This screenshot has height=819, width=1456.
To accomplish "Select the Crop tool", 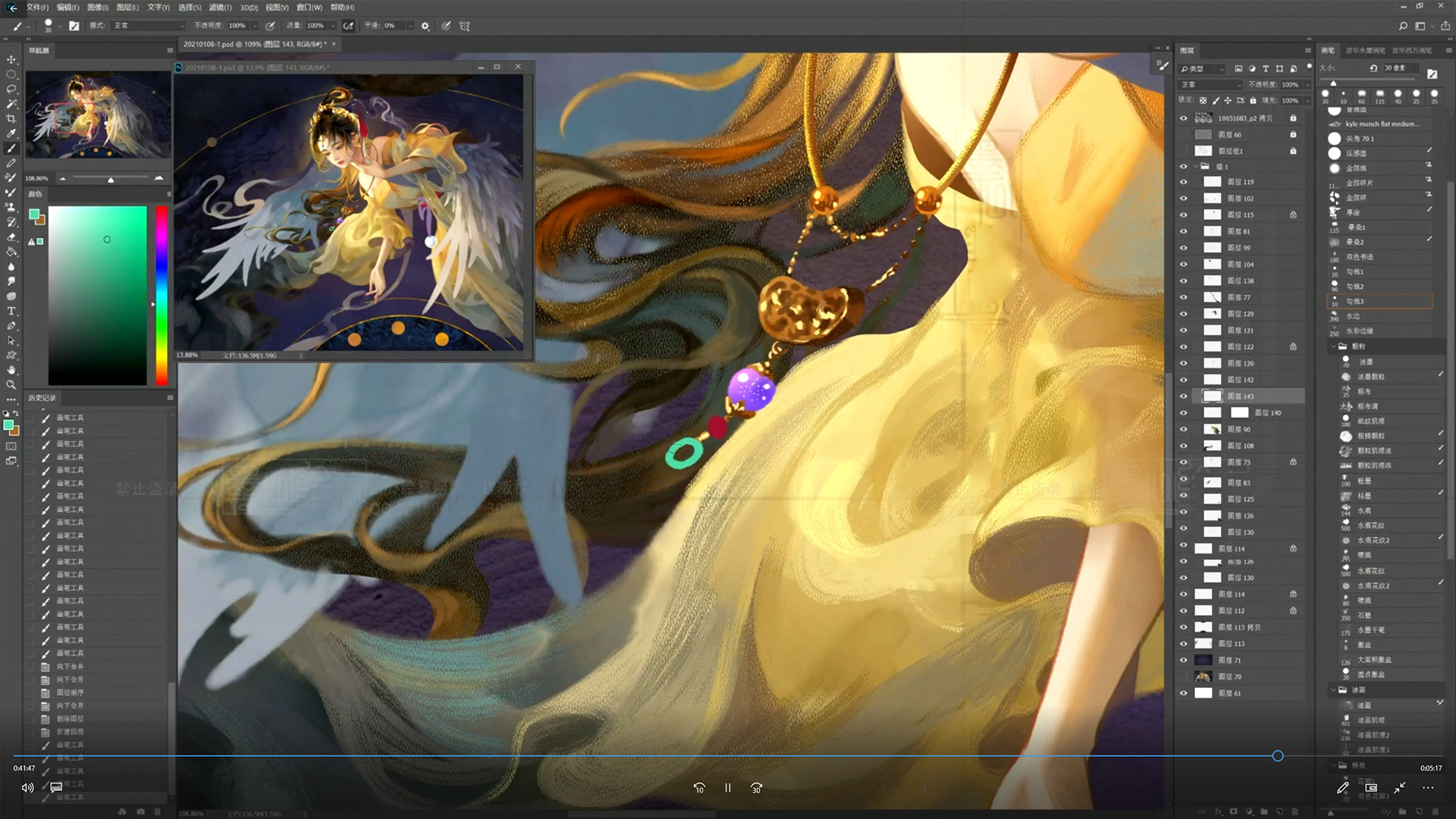I will coord(11,118).
